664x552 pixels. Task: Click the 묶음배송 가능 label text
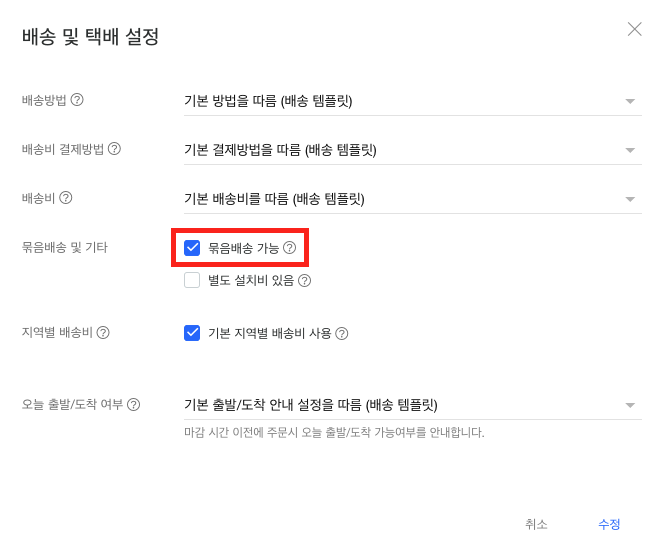click(243, 248)
